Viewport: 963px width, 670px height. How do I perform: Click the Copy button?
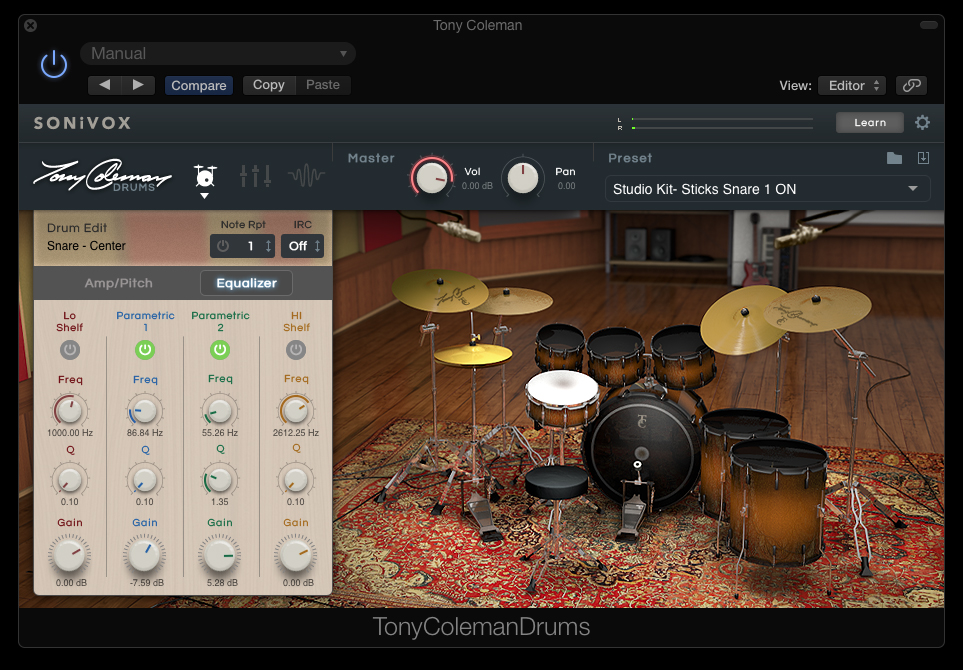pos(269,85)
